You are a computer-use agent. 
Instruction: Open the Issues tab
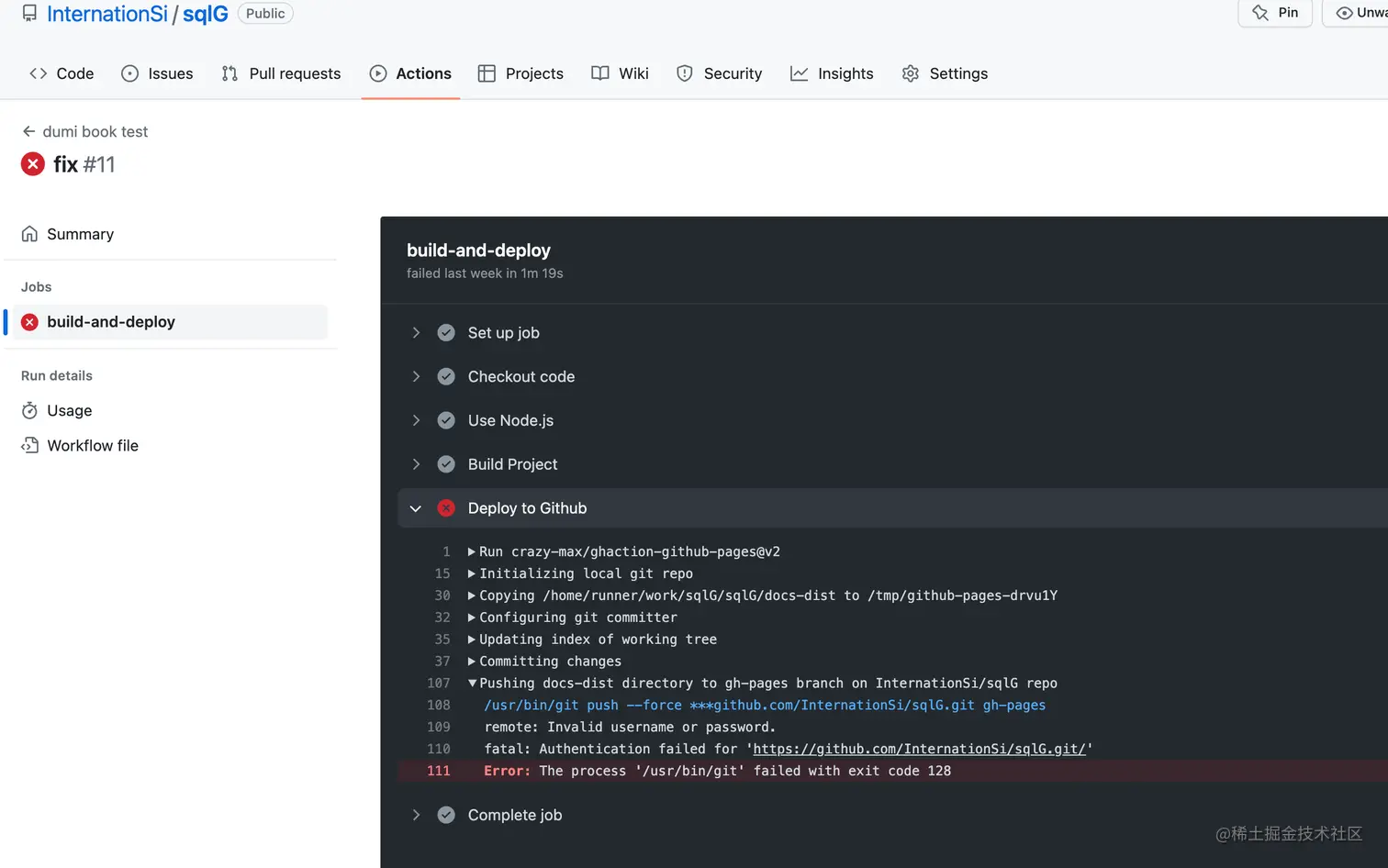(x=157, y=73)
